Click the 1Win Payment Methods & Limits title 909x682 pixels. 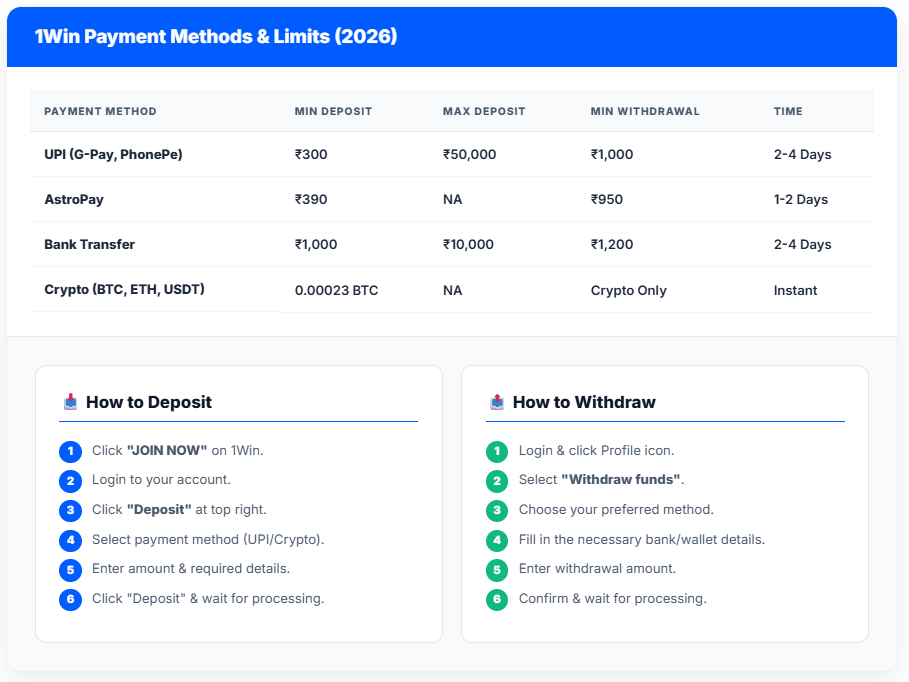pyautogui.click(x=216, y=37)
